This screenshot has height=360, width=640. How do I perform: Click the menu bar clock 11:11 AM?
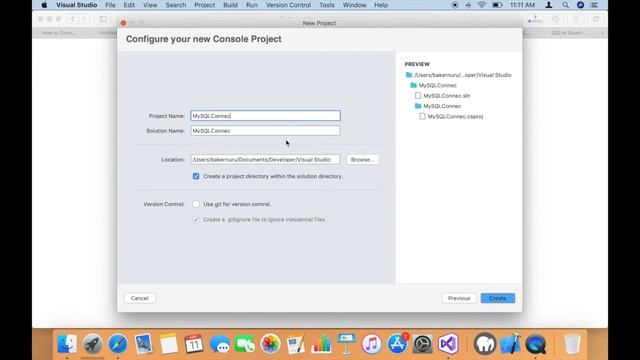point(522,5)
